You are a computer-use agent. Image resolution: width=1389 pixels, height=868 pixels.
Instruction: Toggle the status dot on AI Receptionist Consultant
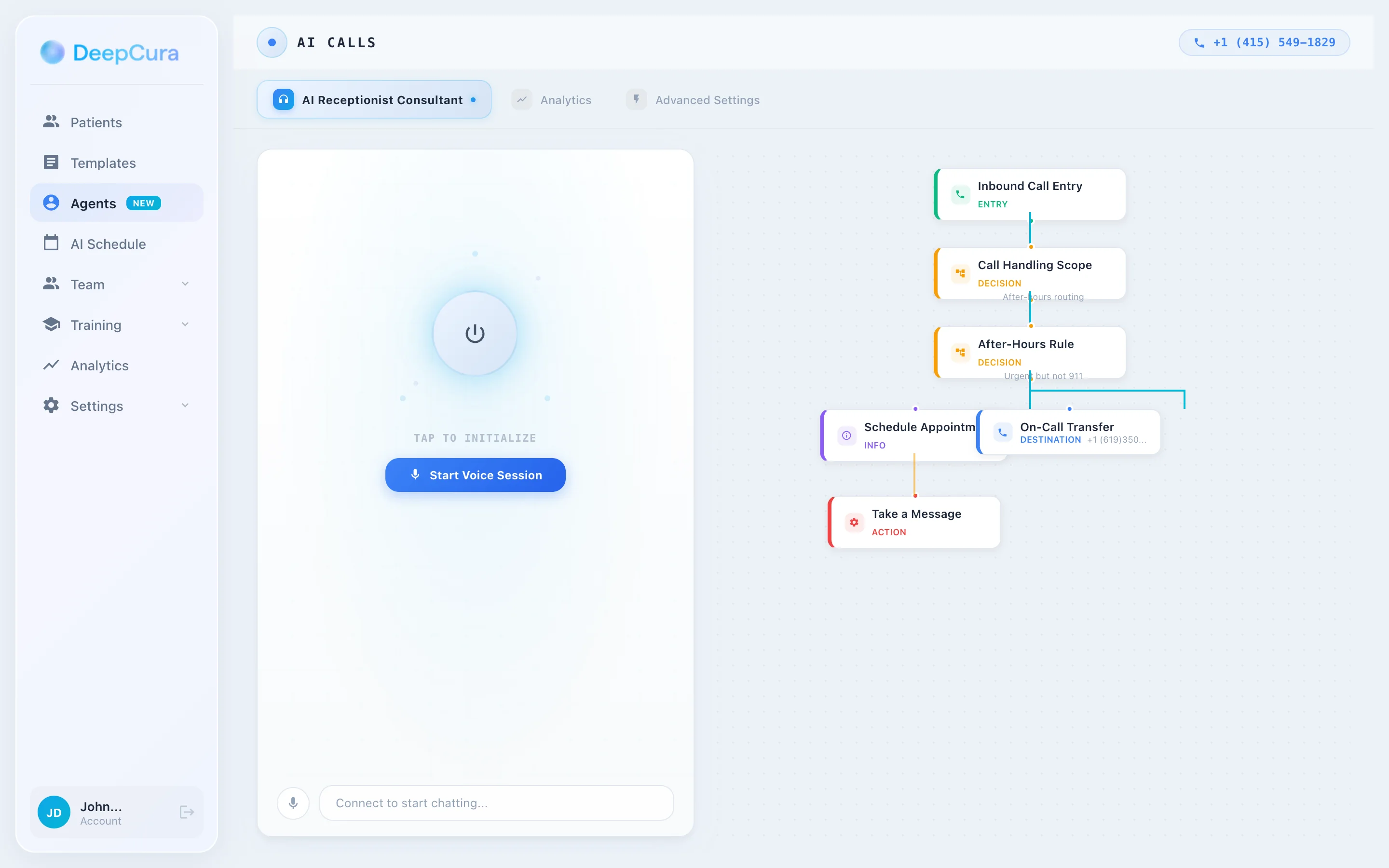click(474, 99)
